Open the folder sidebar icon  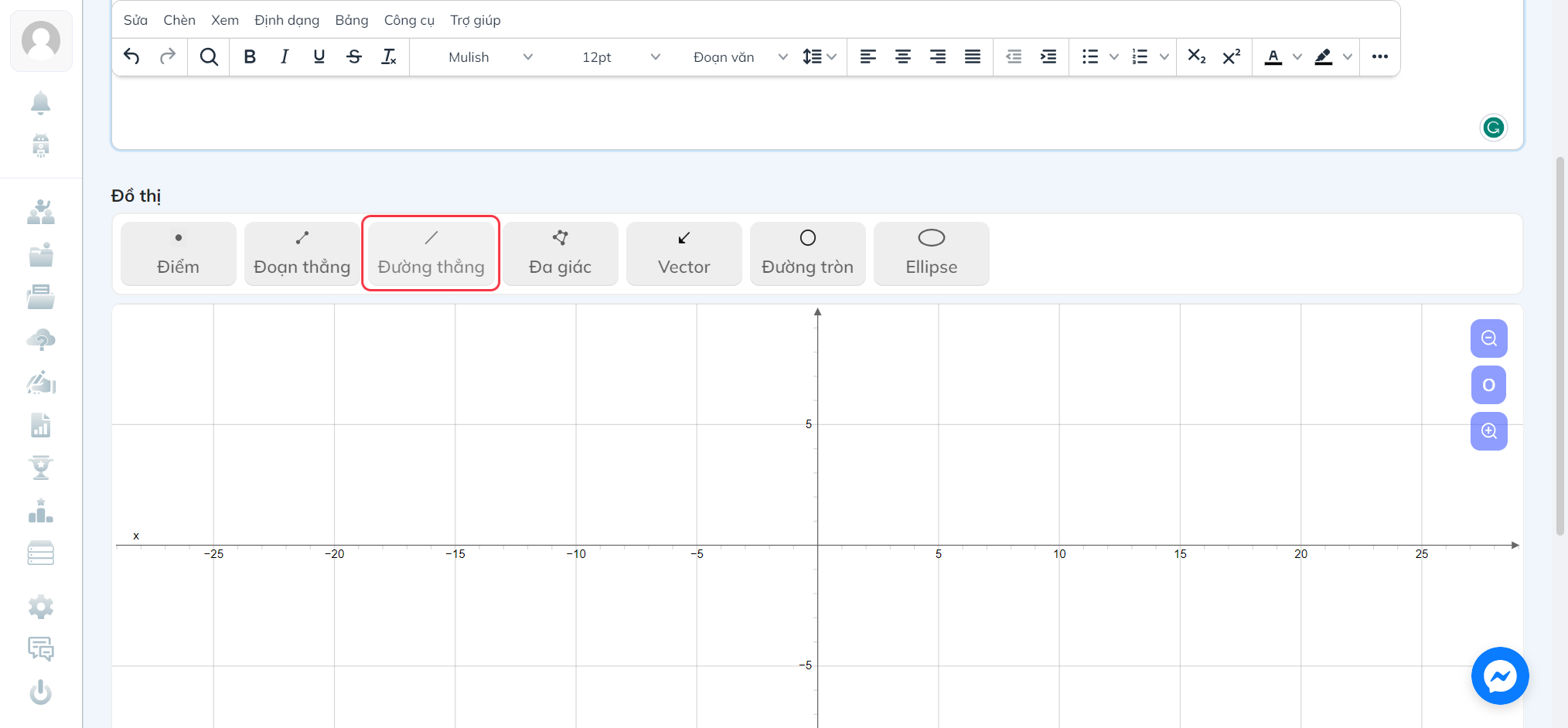pos(41,254)
